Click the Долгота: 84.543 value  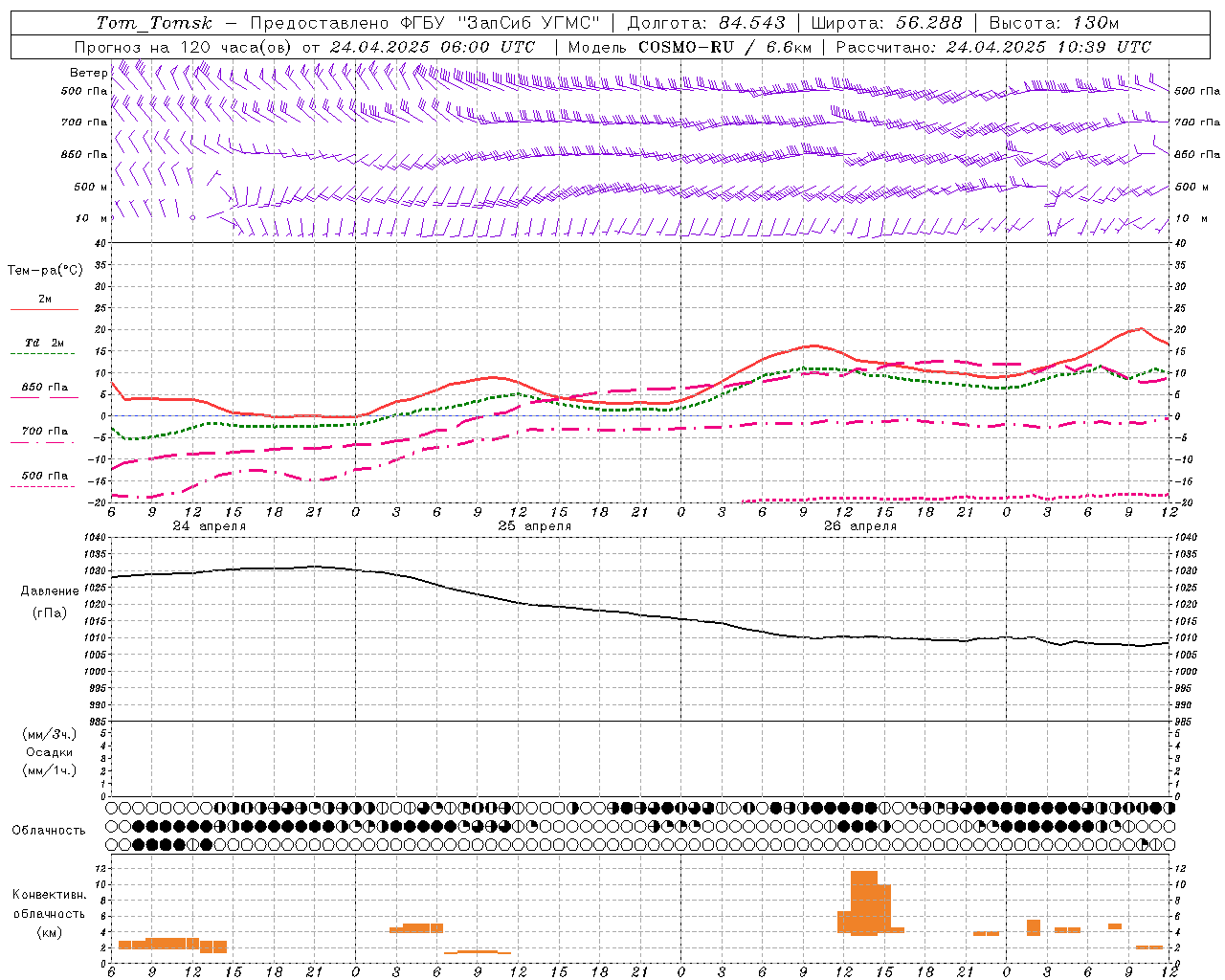706,23
